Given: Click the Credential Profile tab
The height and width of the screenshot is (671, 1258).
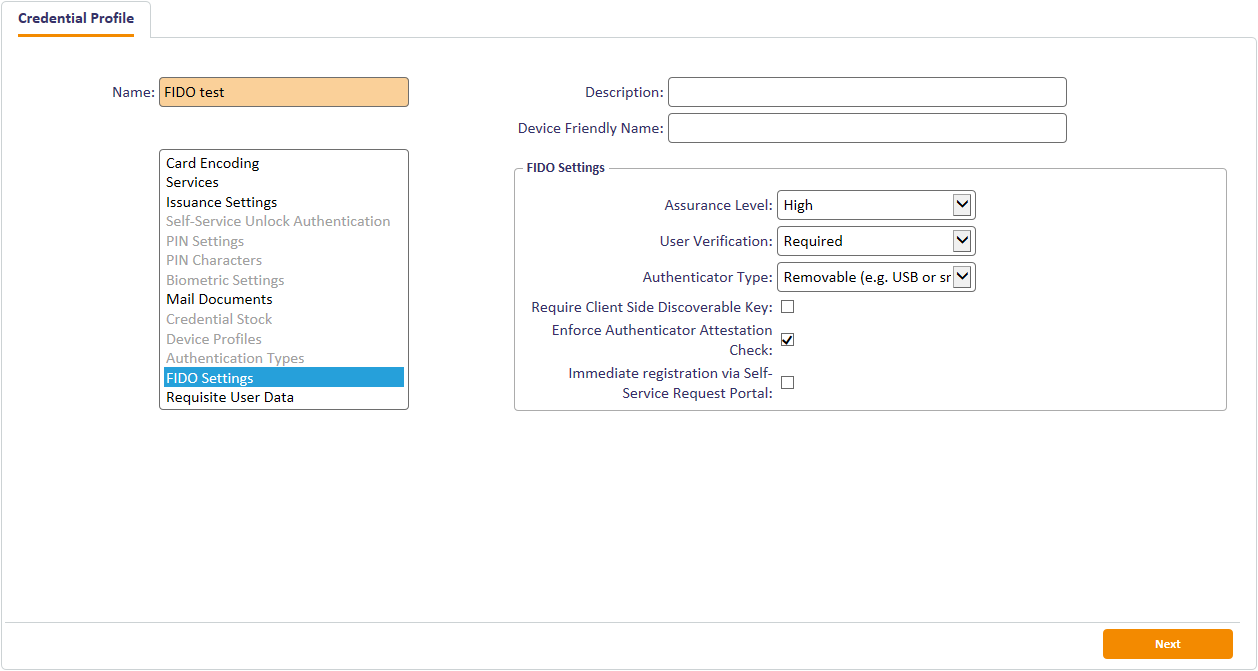Looking at the screenshot, I should click(76, 19).
